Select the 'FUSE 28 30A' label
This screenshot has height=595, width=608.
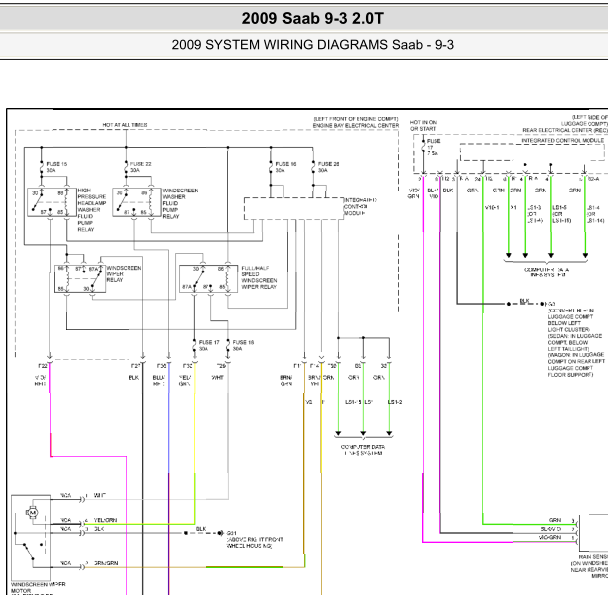pyautogui.click(x=328, y=167)
